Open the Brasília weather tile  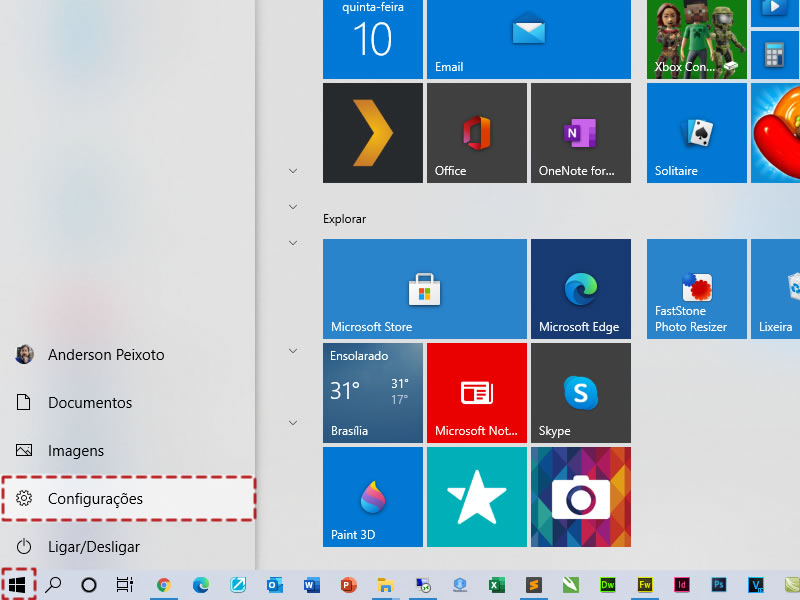(x=373, y=393)
